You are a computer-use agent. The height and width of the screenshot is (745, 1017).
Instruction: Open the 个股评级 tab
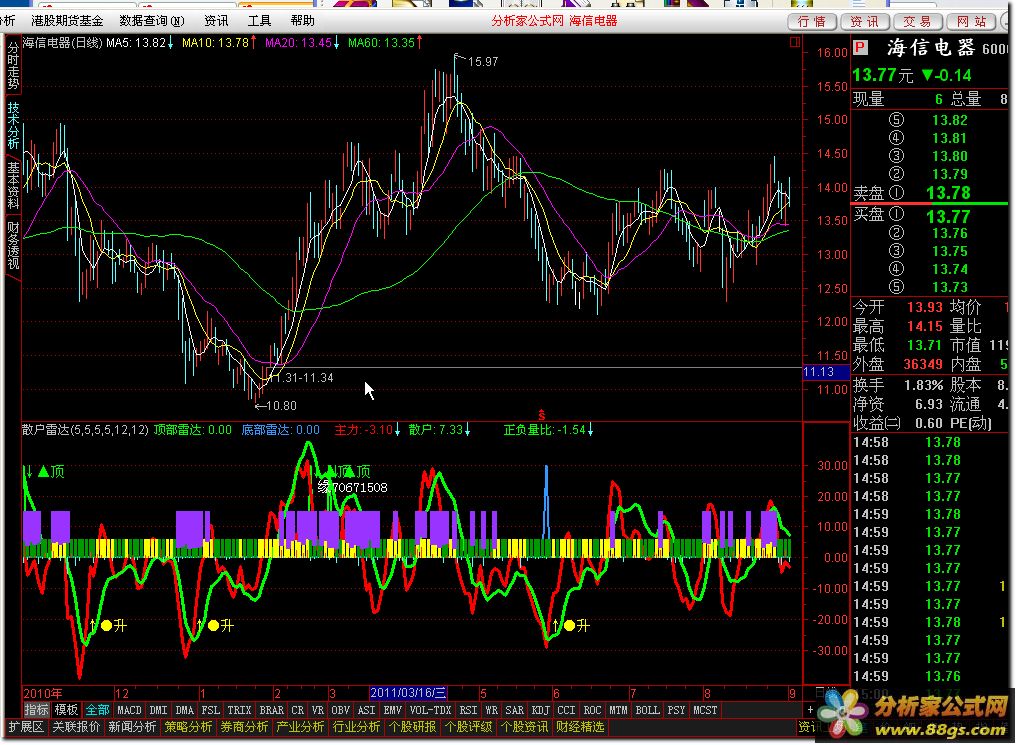468,727
